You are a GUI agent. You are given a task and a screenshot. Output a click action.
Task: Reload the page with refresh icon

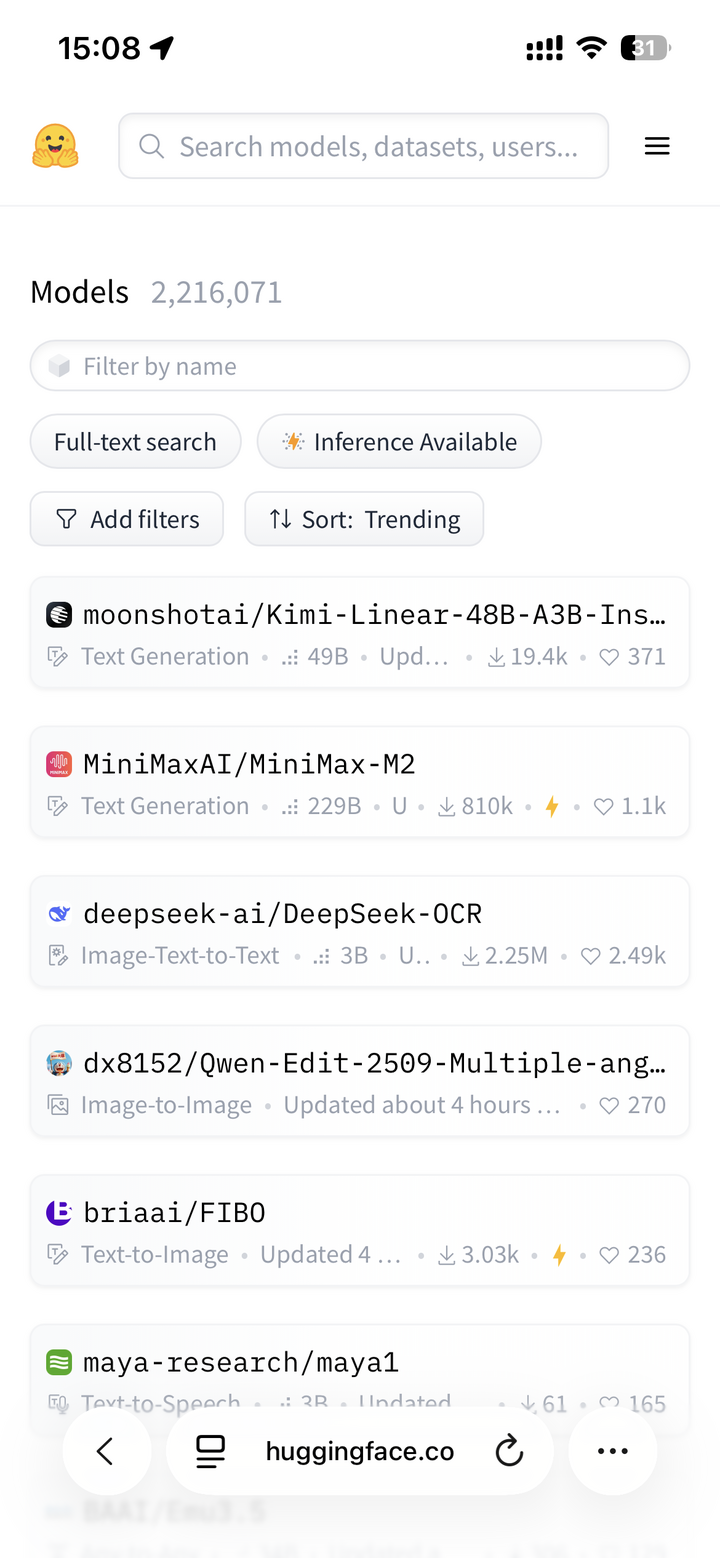tap(510, 1451)
